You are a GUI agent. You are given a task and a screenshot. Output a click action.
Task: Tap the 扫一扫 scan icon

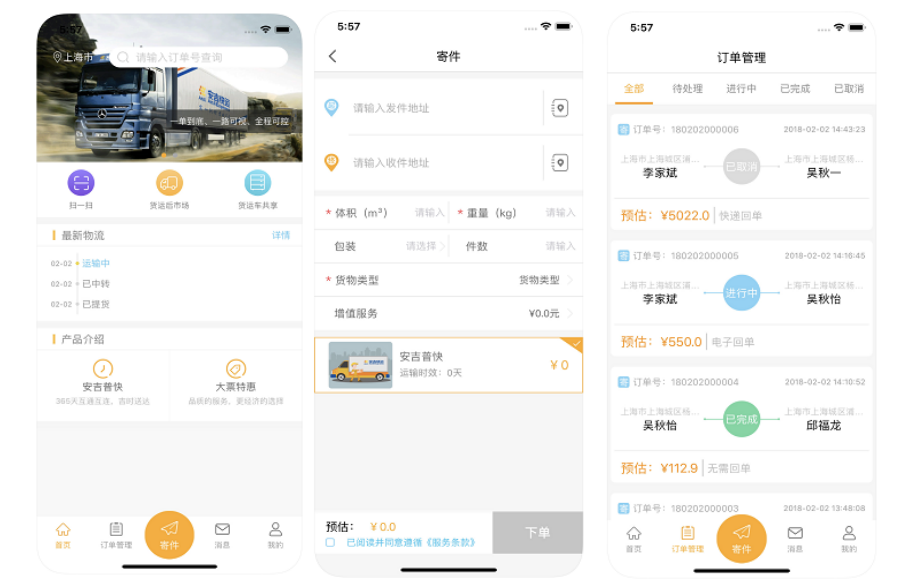(81, 183)
